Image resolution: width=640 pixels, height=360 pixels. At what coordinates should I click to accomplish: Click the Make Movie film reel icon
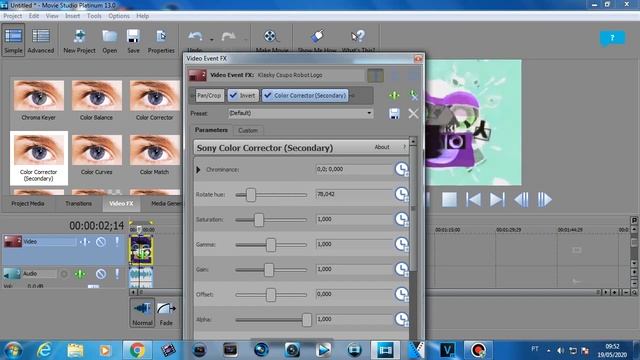point(271,37)
